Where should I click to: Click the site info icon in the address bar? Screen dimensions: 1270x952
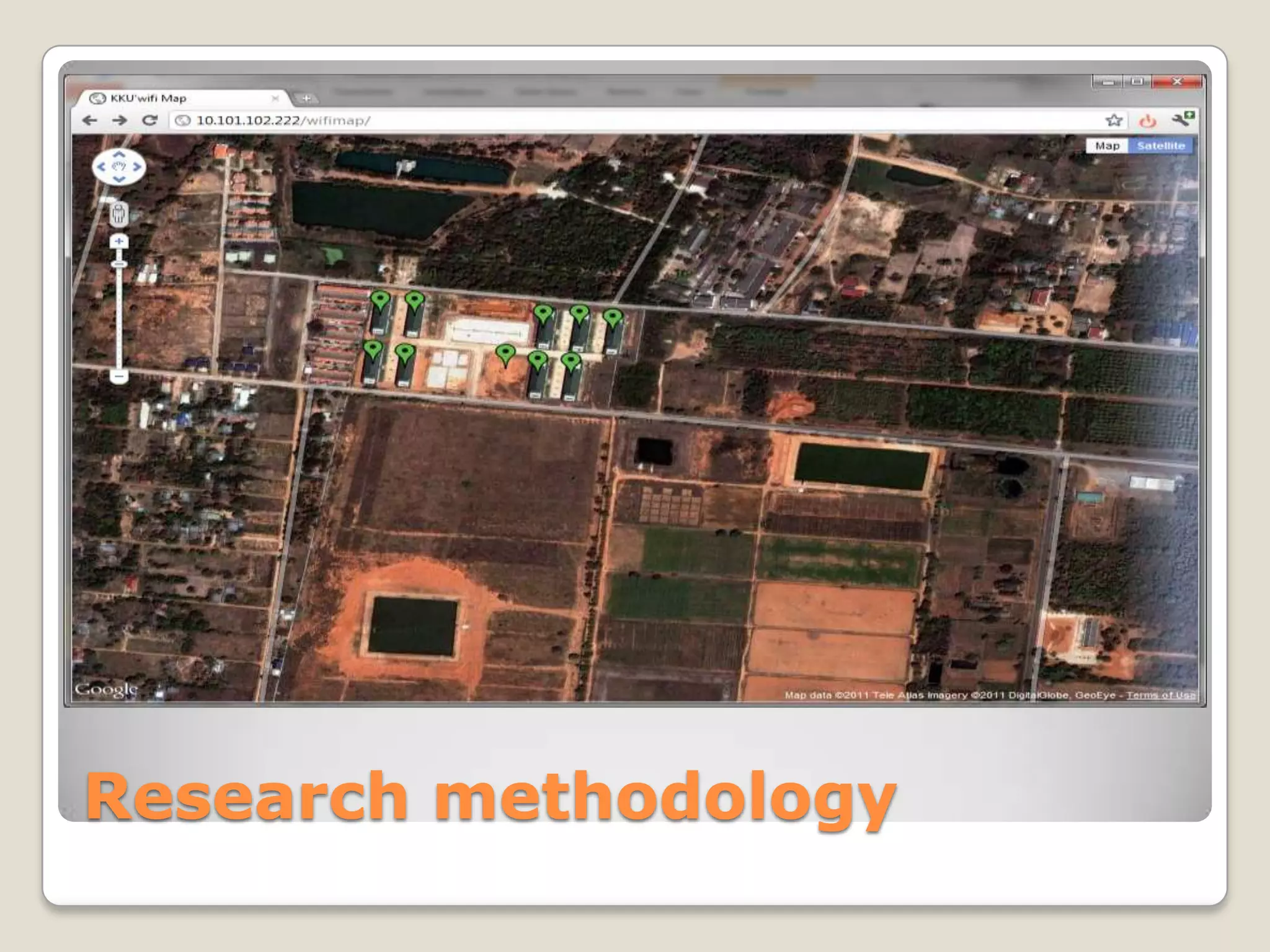(182, 120)
